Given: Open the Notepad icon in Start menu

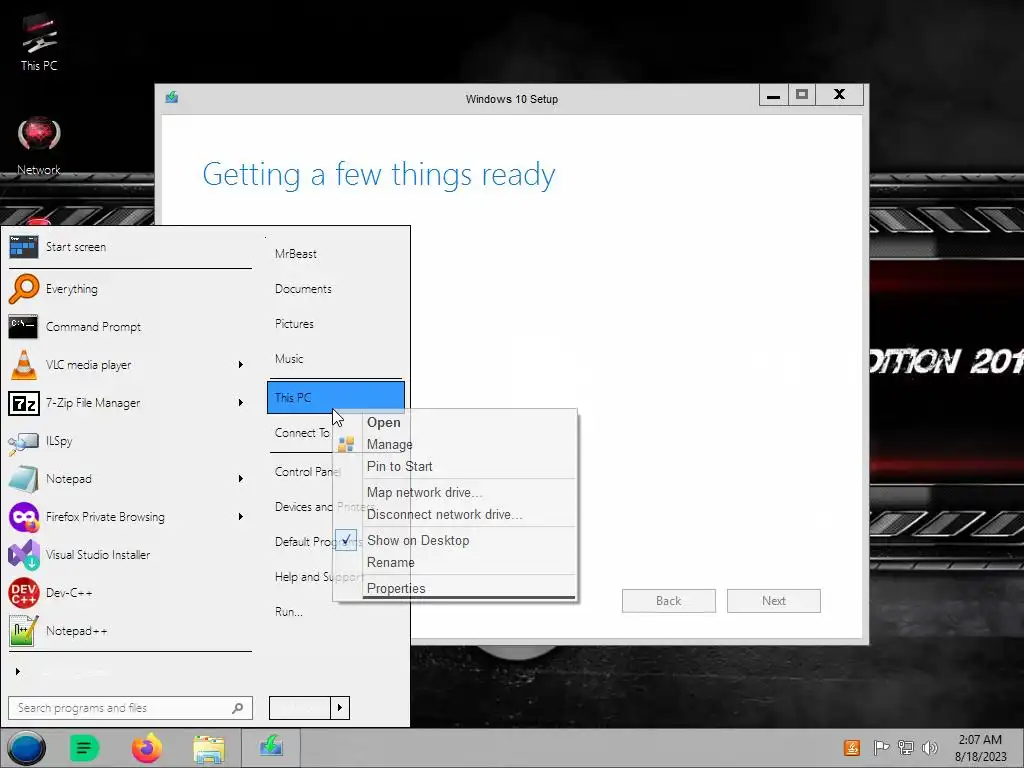Looking at the screenshot, I should click(x=24, y=479).
